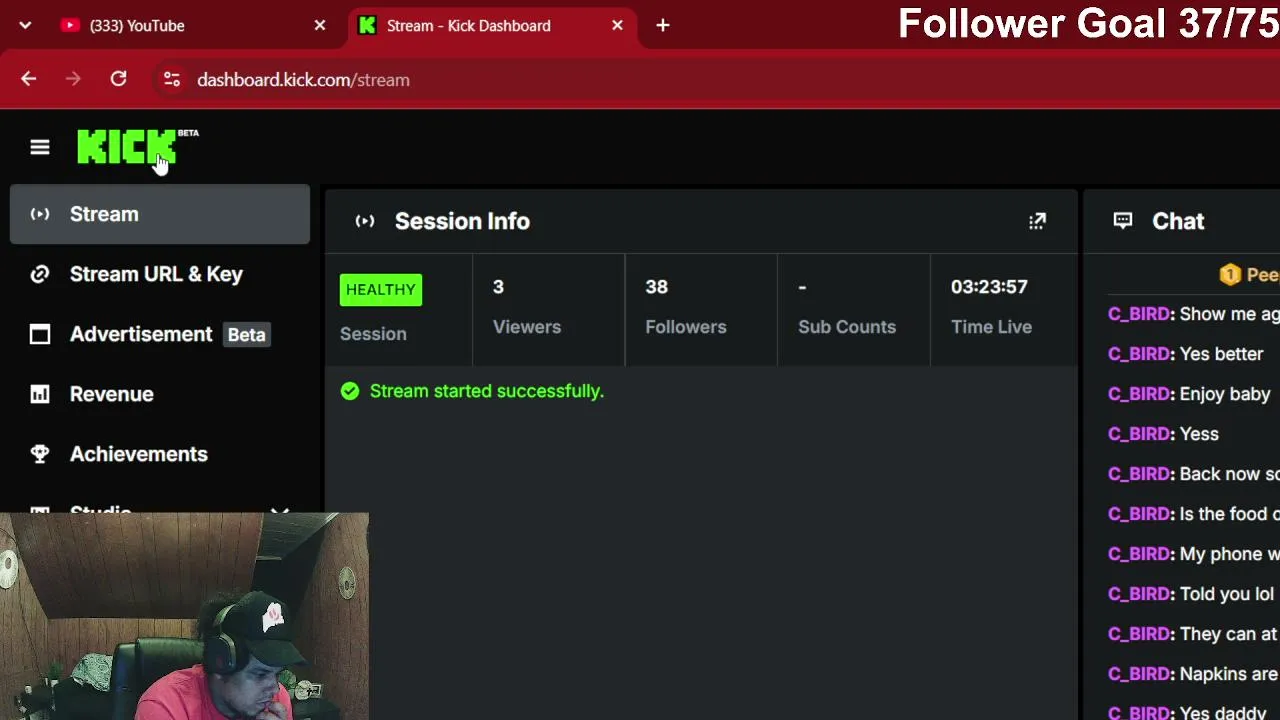This screenshot has height=720, width=1280.
Task: Reload the Kick dashboard page
Action: [x=118, y=79]
